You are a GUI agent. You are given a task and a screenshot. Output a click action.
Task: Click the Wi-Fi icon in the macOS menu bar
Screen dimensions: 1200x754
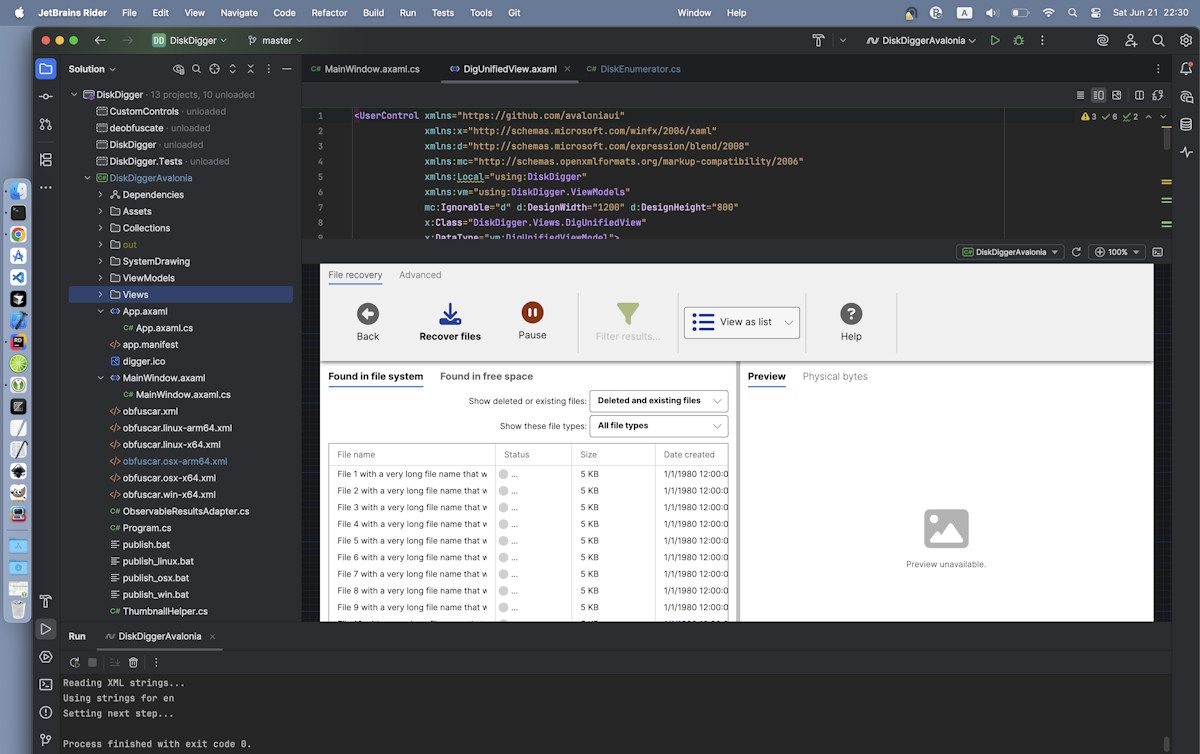1048,13
